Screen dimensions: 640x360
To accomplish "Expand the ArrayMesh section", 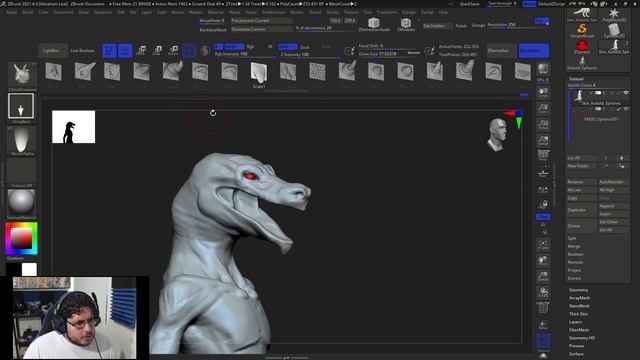I will [580, 298].
